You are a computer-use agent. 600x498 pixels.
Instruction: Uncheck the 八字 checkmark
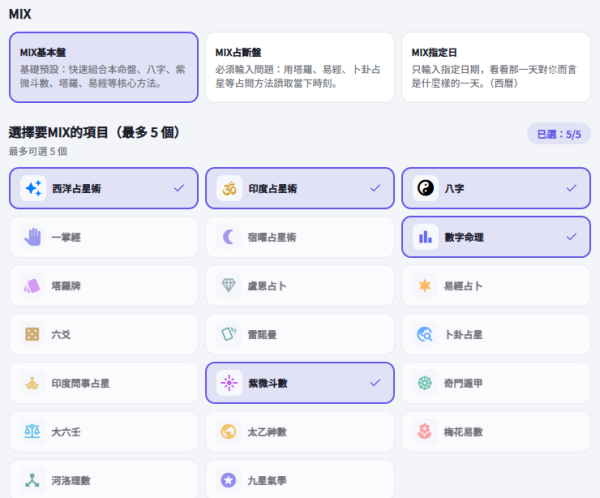(571, 188)
